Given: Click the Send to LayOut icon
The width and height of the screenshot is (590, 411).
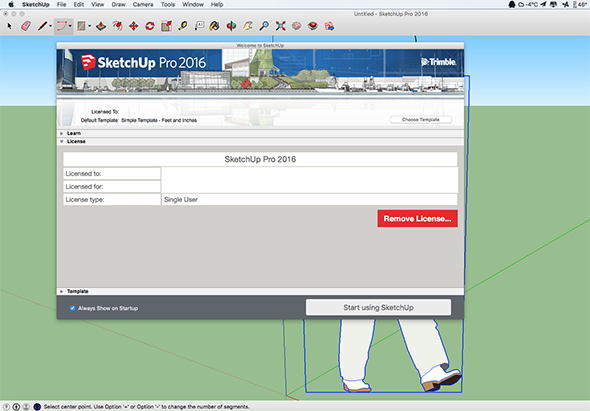Looking at the screenshot, I should pyautogui.click(x=329, y=26).
